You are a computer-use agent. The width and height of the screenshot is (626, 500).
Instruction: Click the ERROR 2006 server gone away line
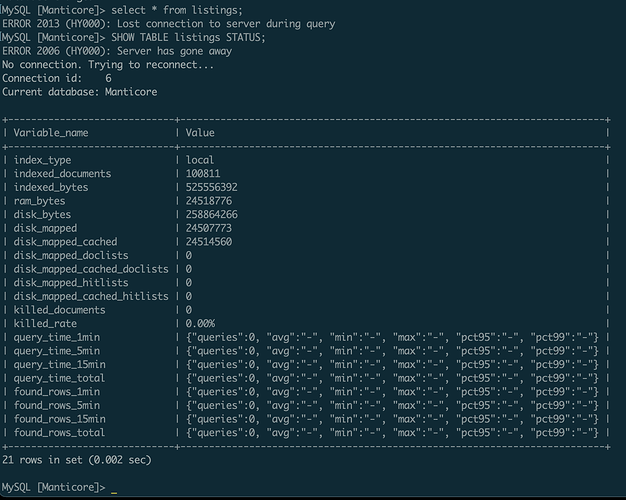[117, 51]
